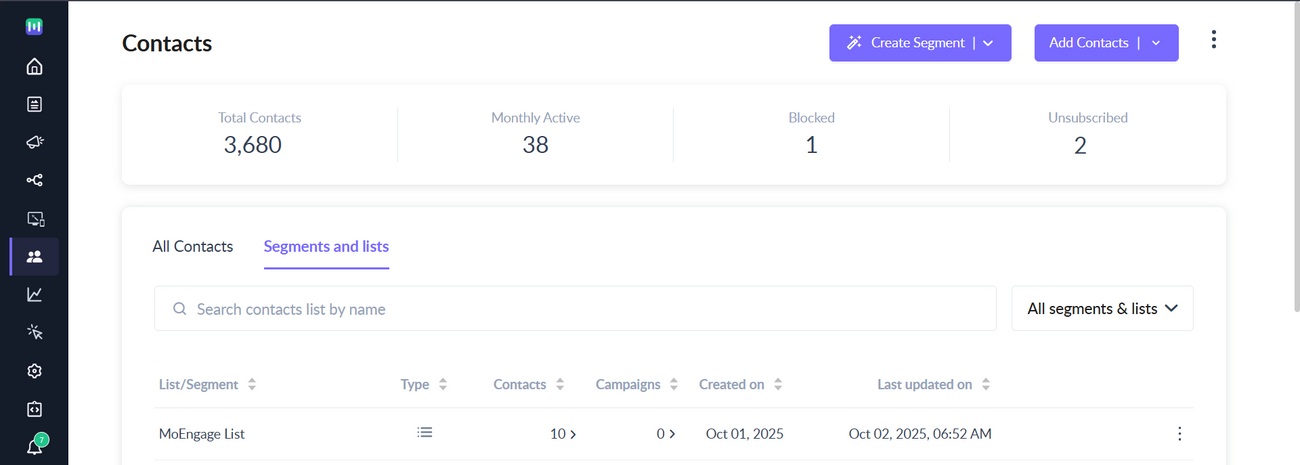Select the Contacts people icon in sidebar
Screen dimensions: 1300x465
point(34,257)
